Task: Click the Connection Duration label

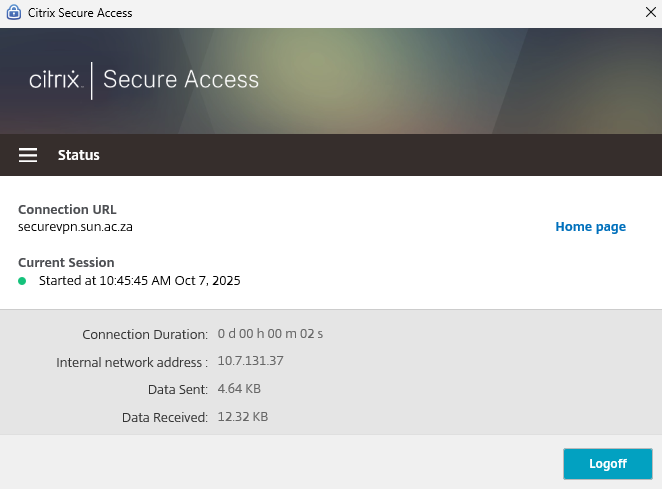Action: 145,334
